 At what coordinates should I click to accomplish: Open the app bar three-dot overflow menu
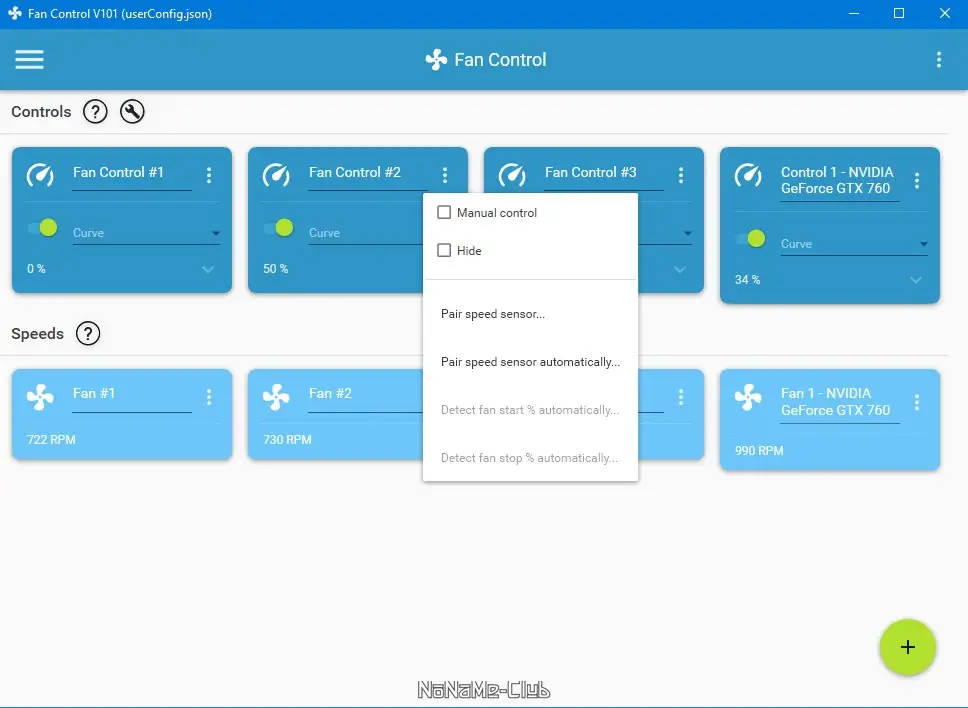[938, 60]
